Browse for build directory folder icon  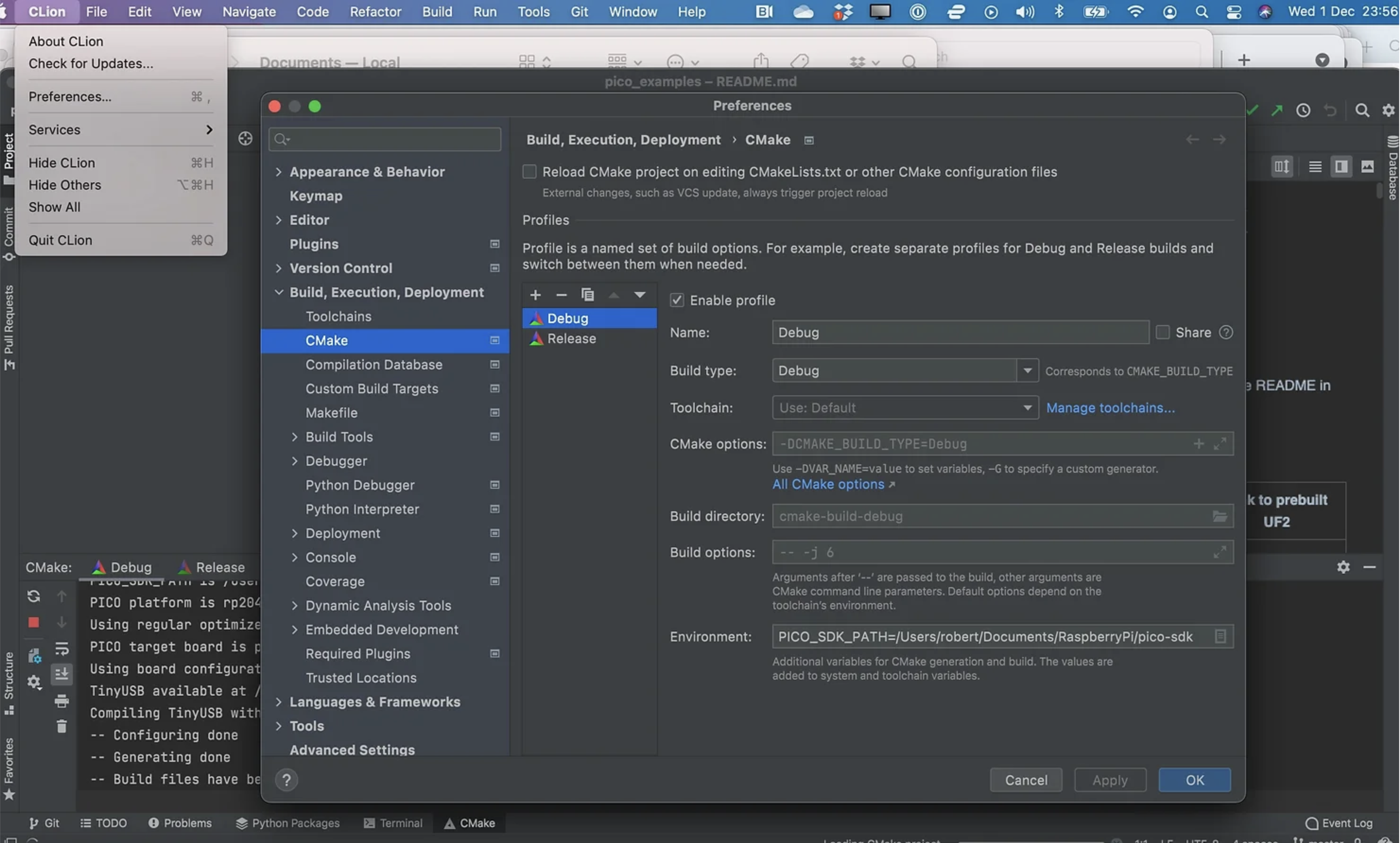[1219, 516]
